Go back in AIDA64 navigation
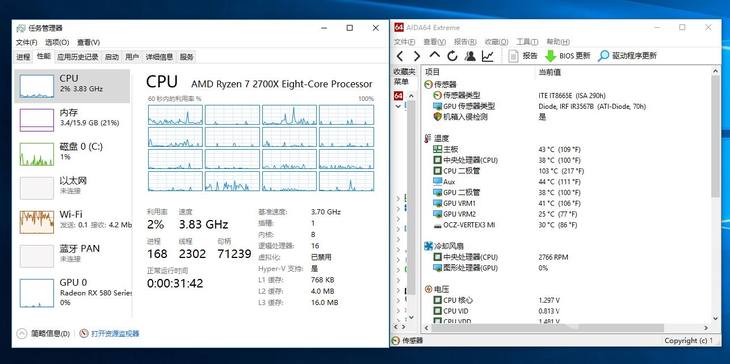This screenshot has width=730, height=364. (x=400, y=56)
